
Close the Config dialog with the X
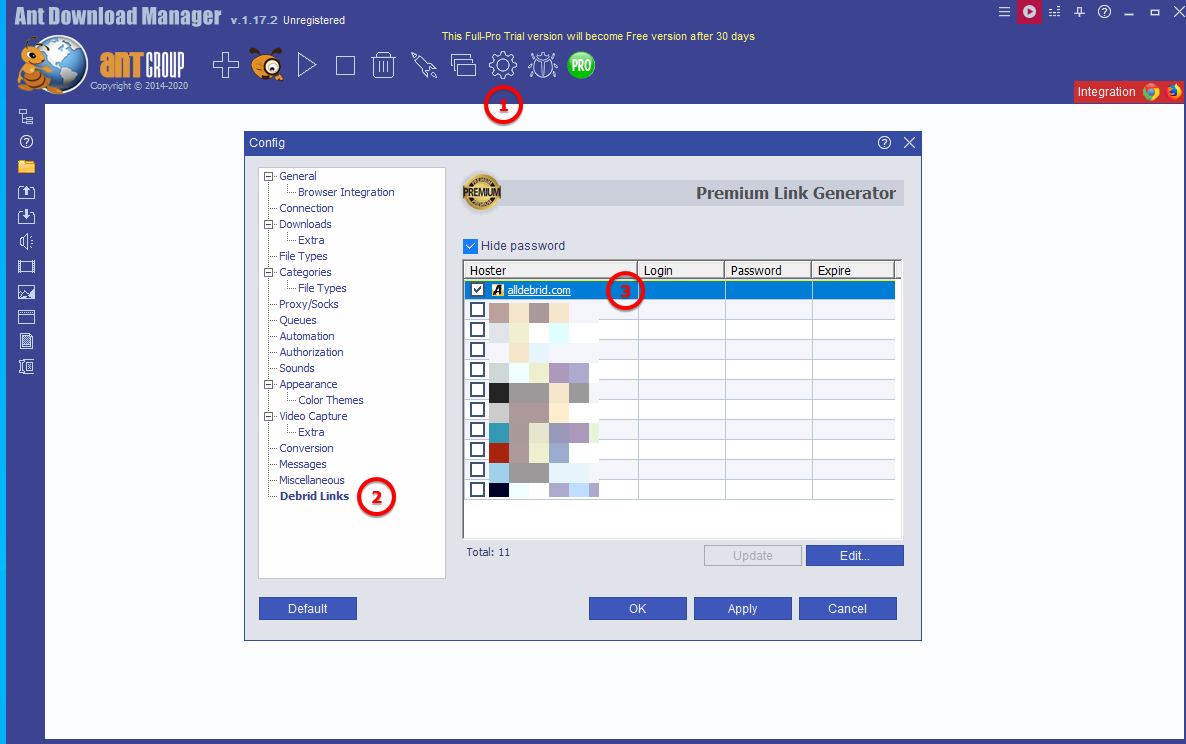tap(909, 143)
